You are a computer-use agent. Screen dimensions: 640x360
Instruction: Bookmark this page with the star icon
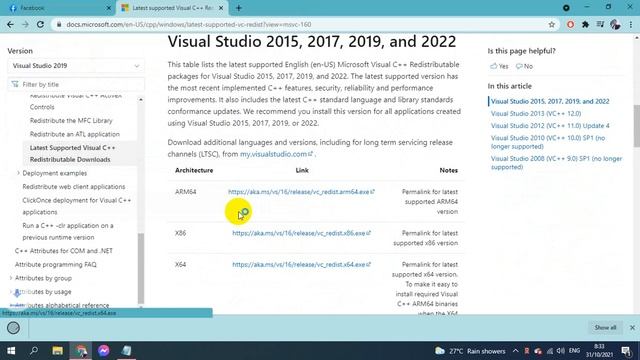pos(552,24)
